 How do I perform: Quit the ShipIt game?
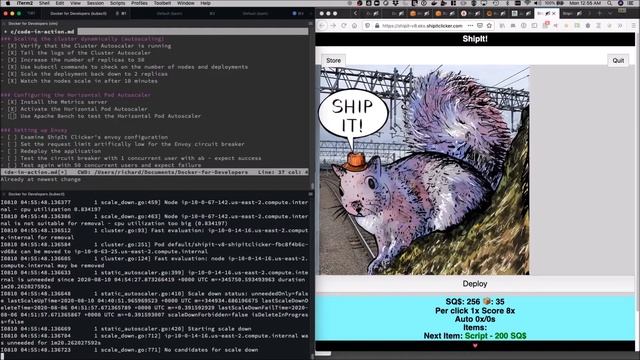point(618,60)
